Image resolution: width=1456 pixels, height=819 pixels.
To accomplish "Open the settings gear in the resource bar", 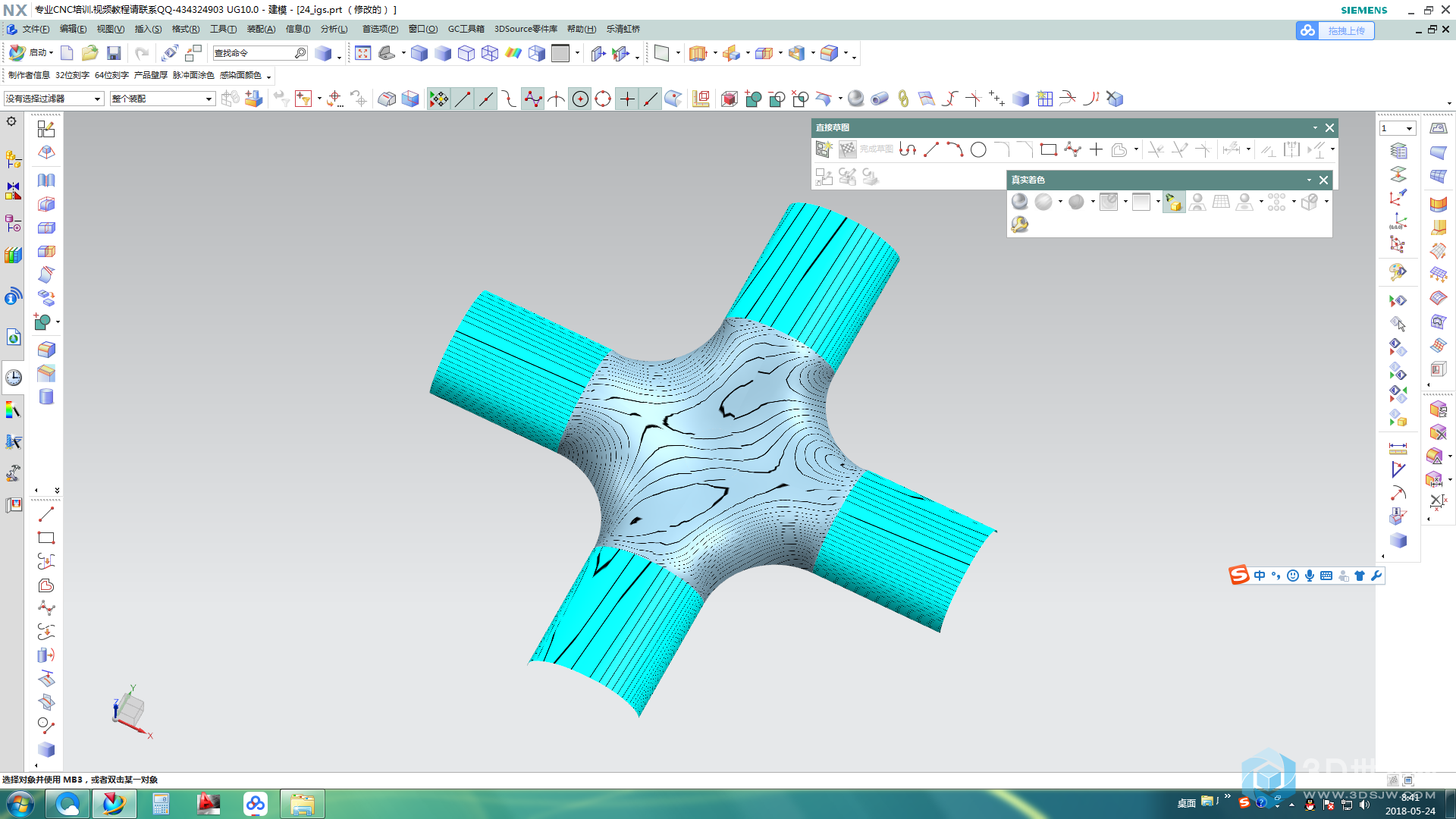I will (11, 121).
